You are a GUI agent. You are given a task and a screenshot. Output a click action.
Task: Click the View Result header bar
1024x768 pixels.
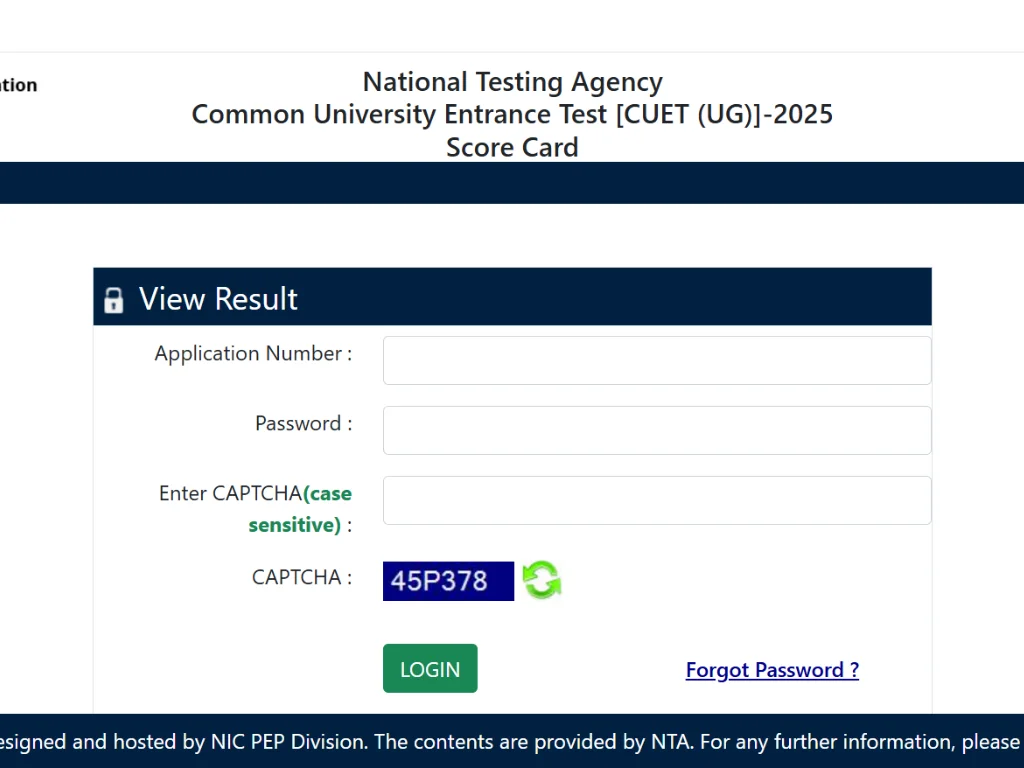[x=512, y=296]
